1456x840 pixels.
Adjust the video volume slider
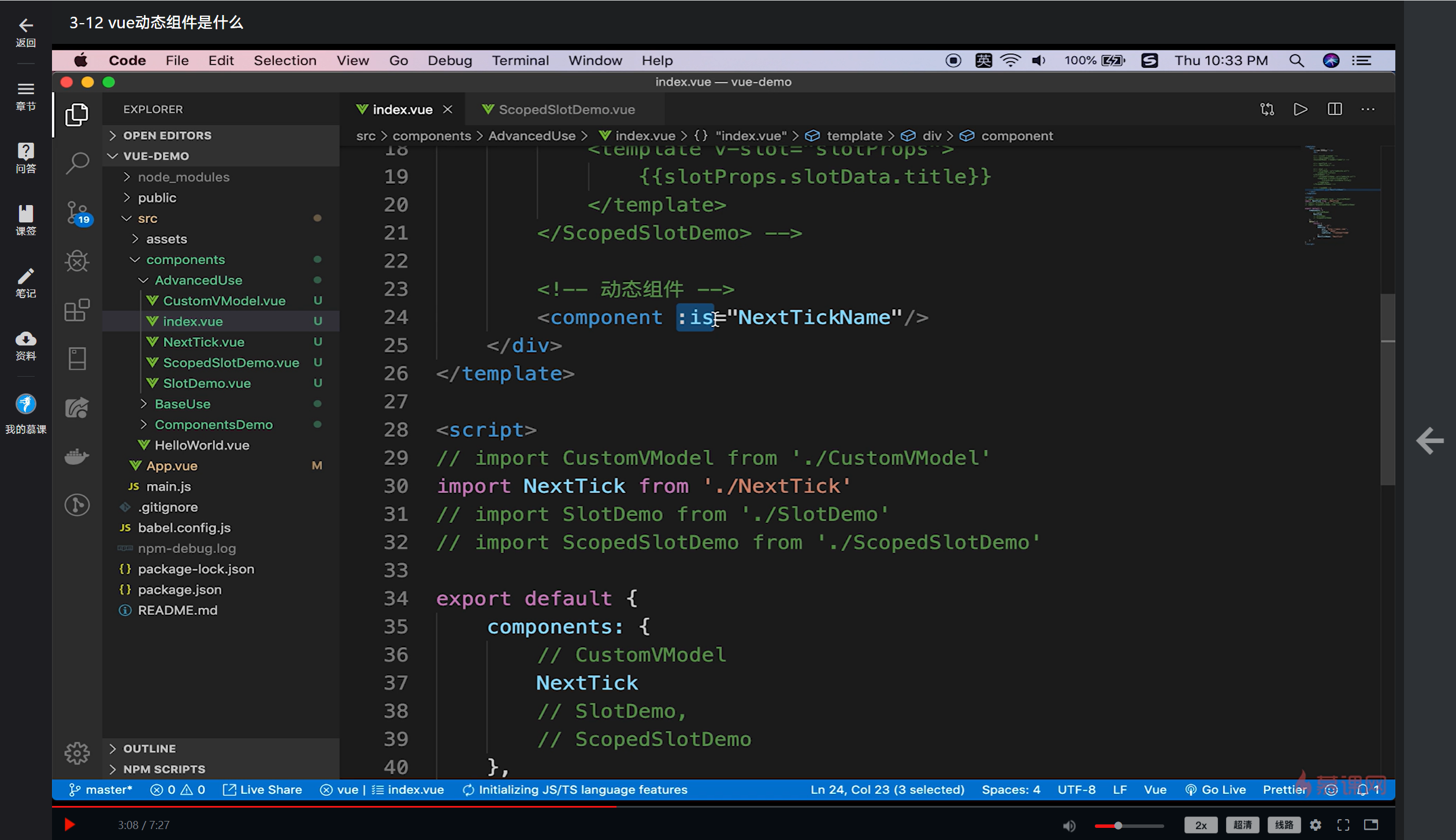(1118, 826)
